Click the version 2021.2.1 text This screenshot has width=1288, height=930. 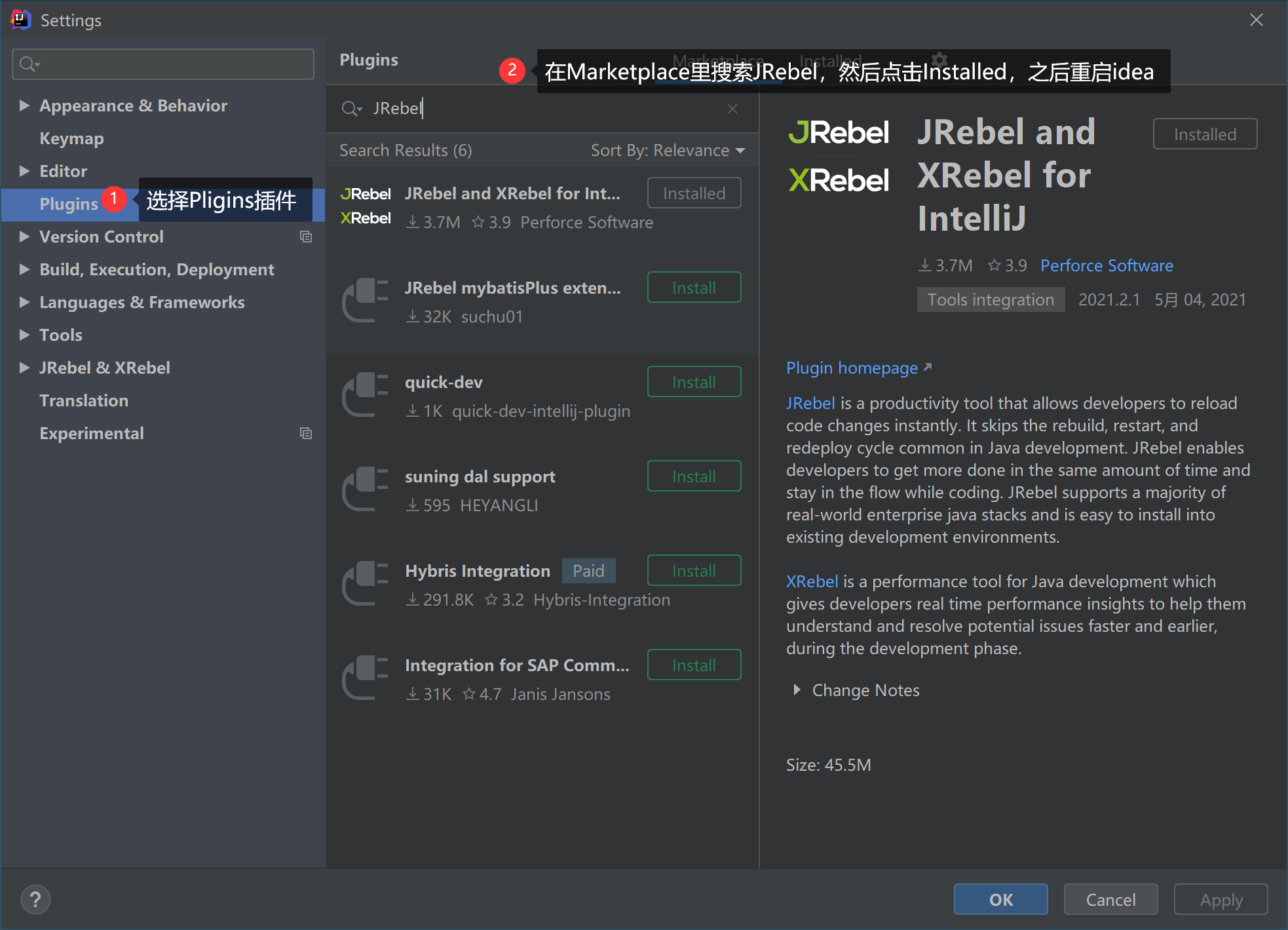point(1109,300)
